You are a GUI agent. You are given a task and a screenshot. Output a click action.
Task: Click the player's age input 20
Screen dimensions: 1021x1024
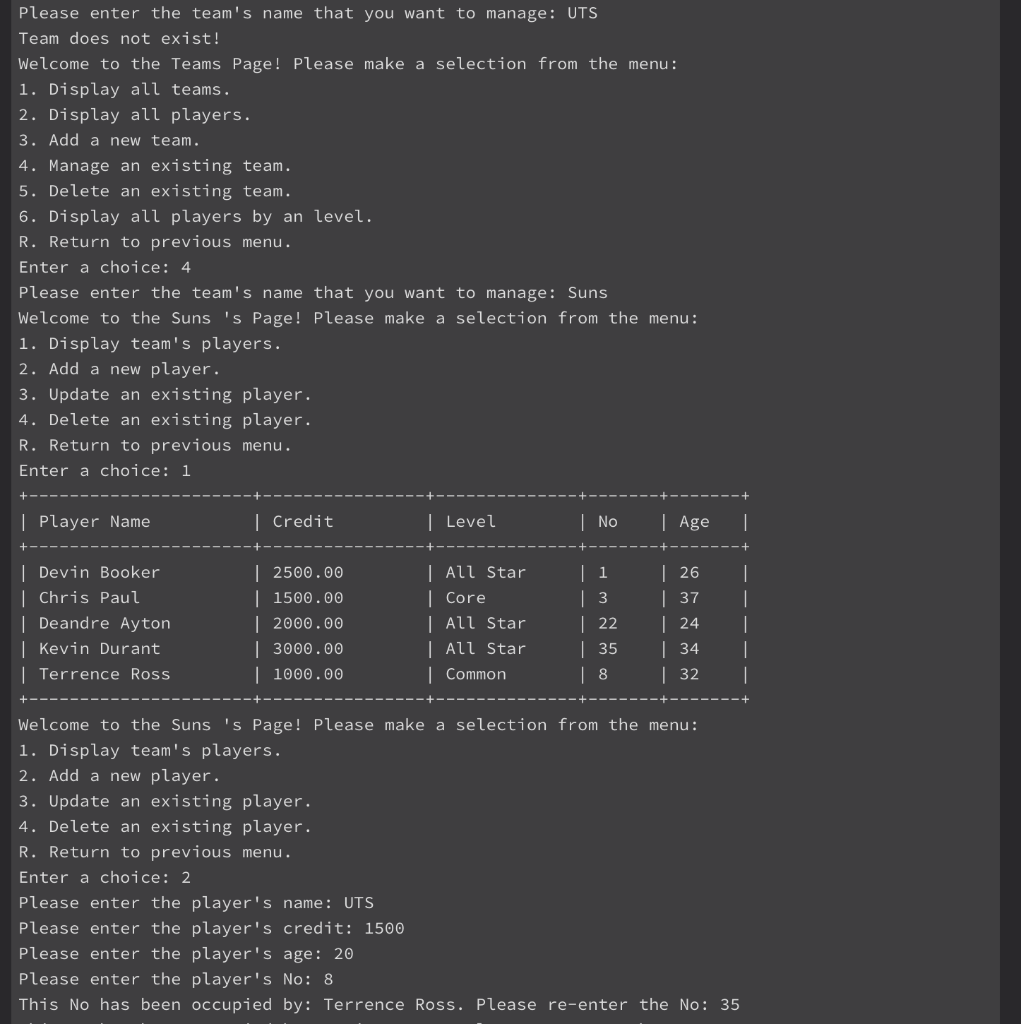click(x=344, y=954)
